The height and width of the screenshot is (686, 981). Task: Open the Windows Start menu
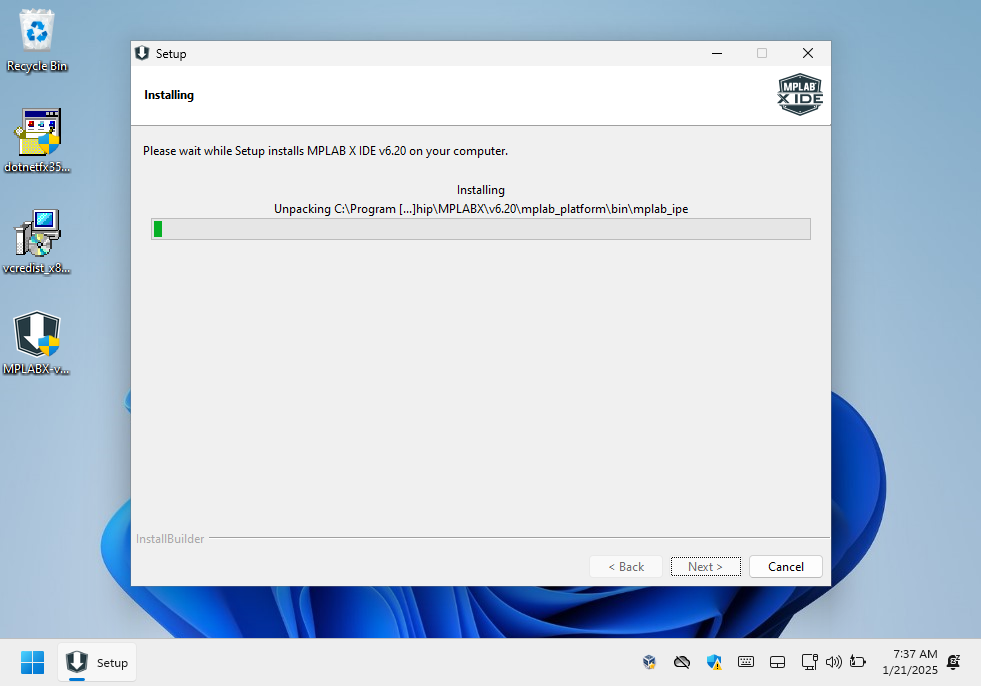click(33, 662)
